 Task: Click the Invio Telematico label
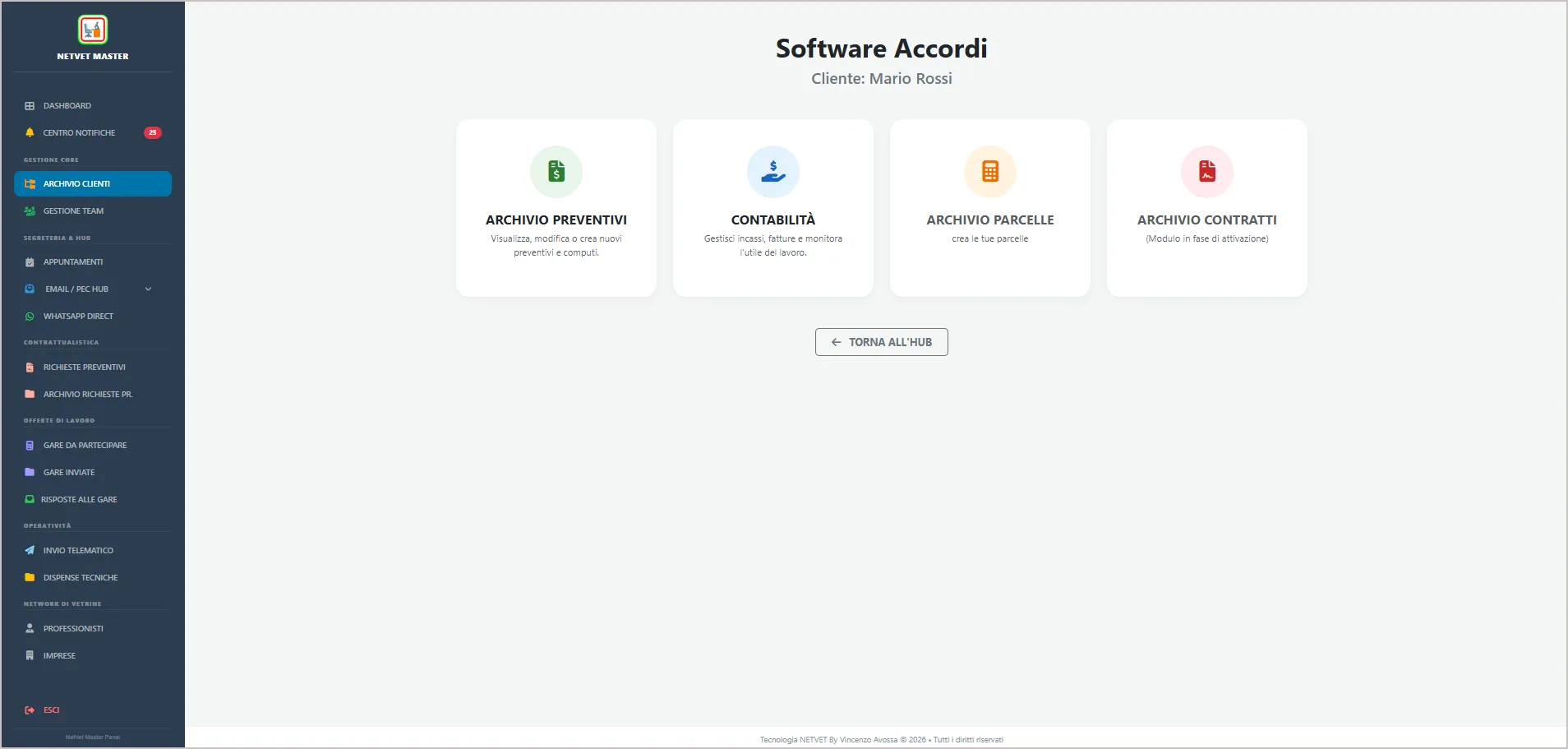pyautogui.click(x=79, y=551)
